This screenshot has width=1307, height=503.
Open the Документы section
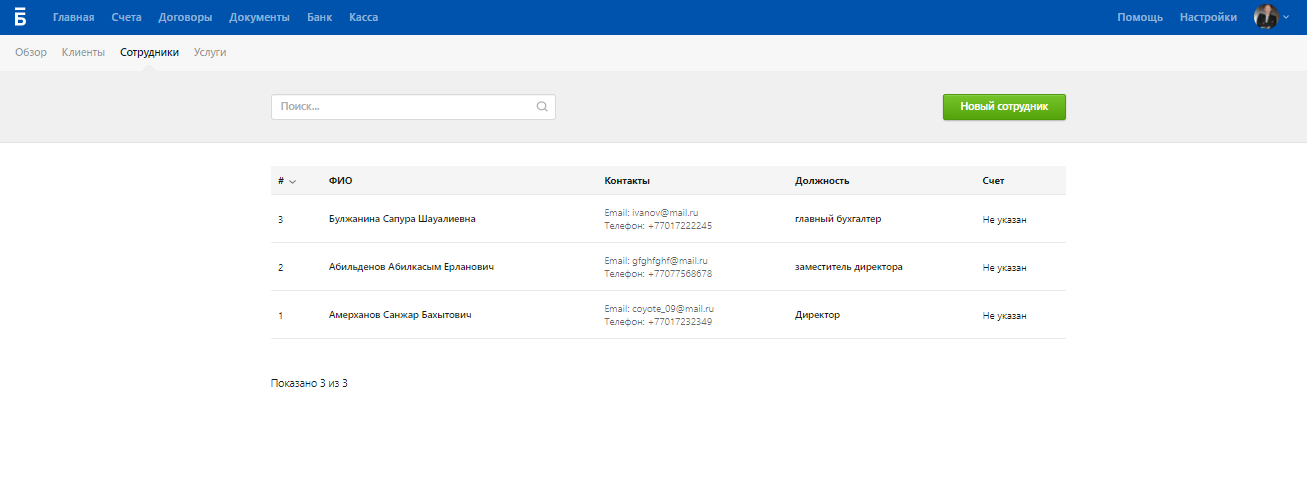[x=259, y=17]
